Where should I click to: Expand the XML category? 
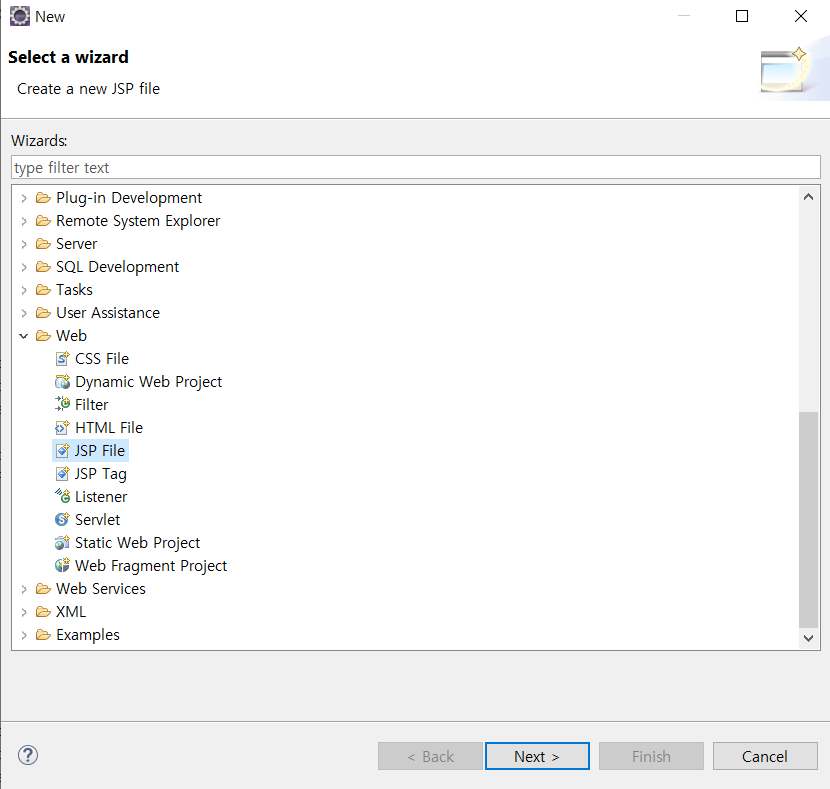coord(24,612)
